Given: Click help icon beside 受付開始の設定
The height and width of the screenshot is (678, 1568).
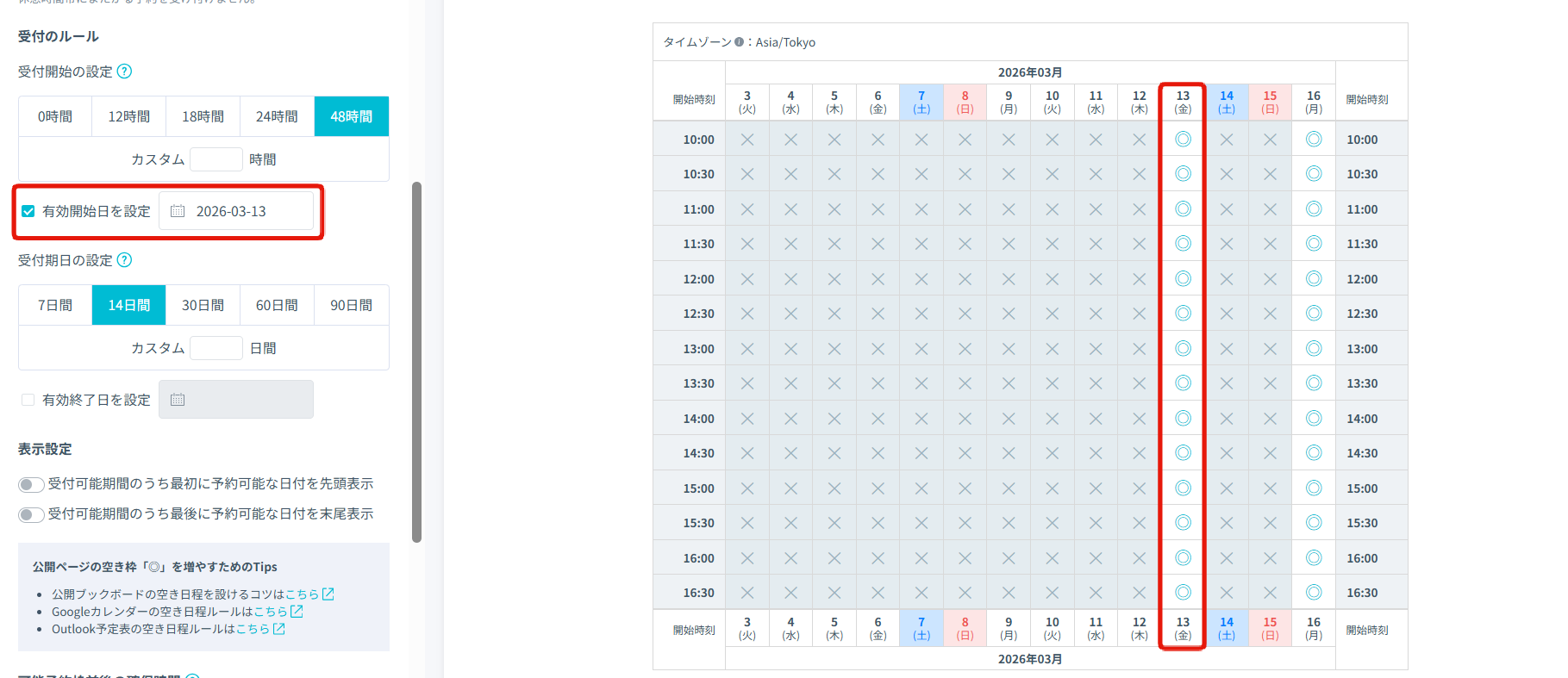Looking at the screenshot, I should click(124, 72).
